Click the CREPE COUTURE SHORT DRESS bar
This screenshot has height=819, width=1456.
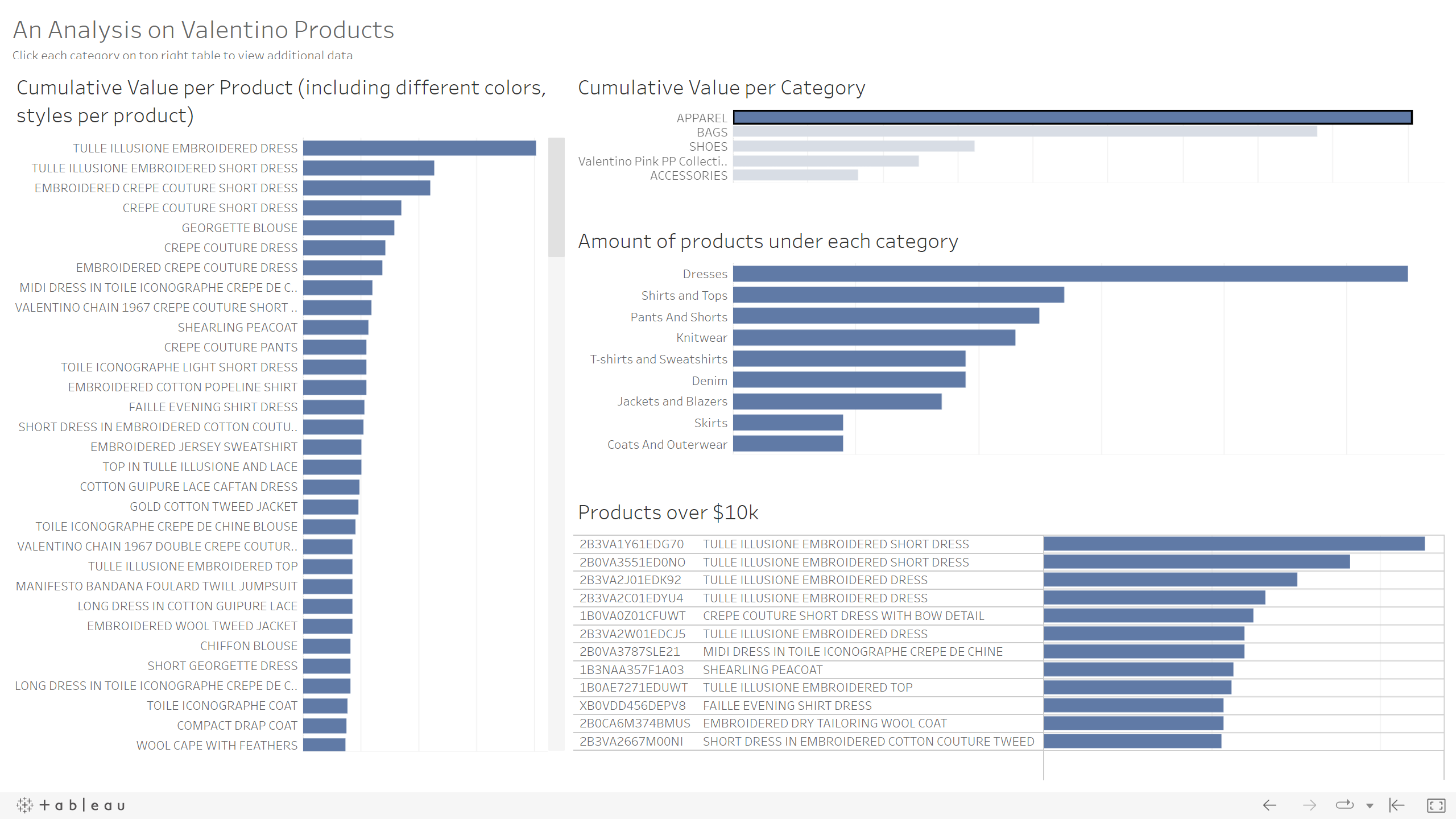click(x=352, y=208)
